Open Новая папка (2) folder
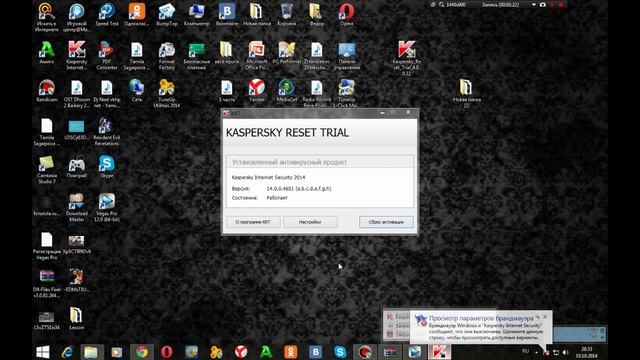Image resolution: width=640 pixels, height=360 pixels. pos(467,93)
